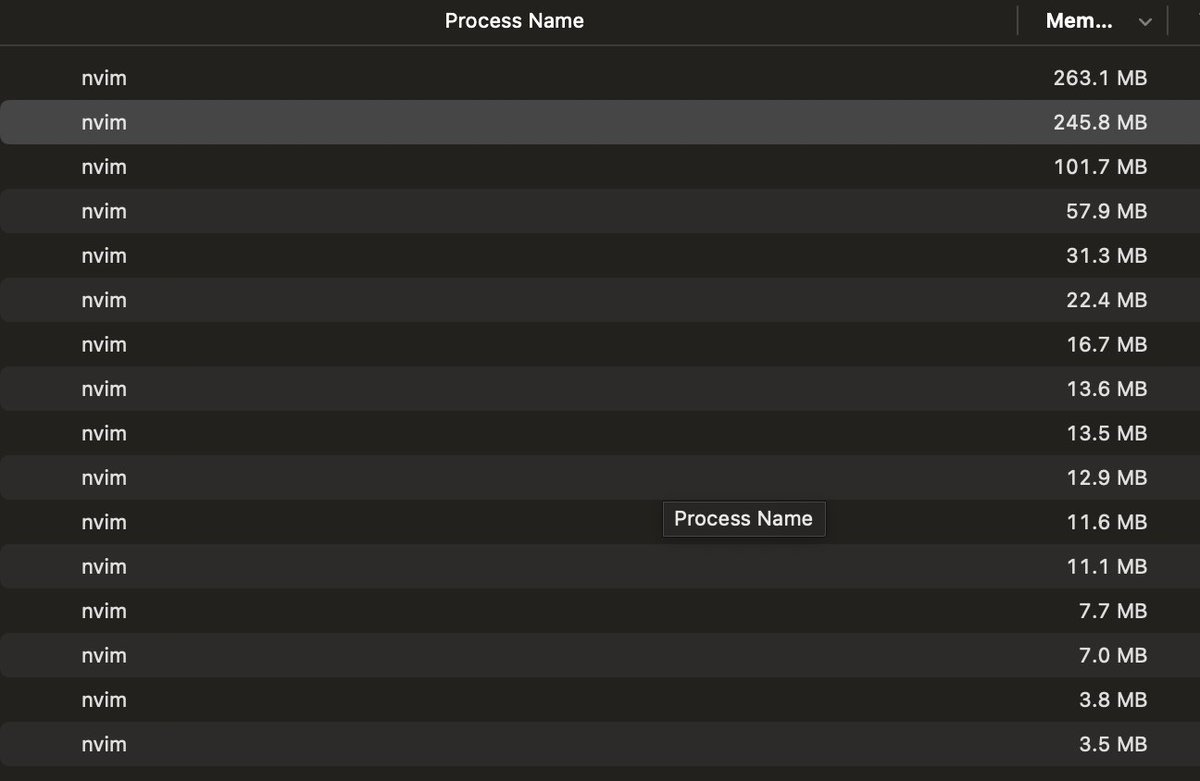
Task: Click the Memory column header
Action: pos(1078,21)
